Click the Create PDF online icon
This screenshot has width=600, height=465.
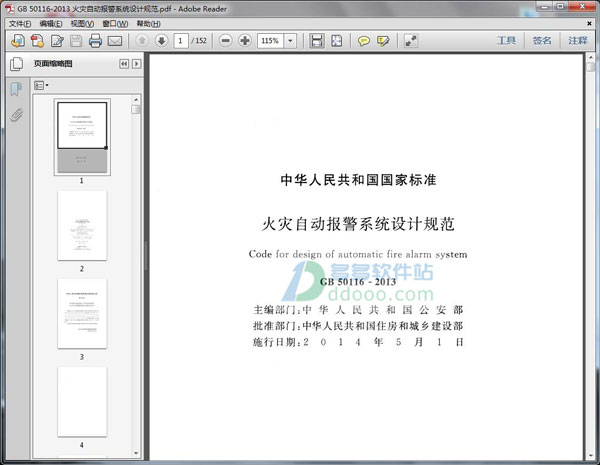18,41
